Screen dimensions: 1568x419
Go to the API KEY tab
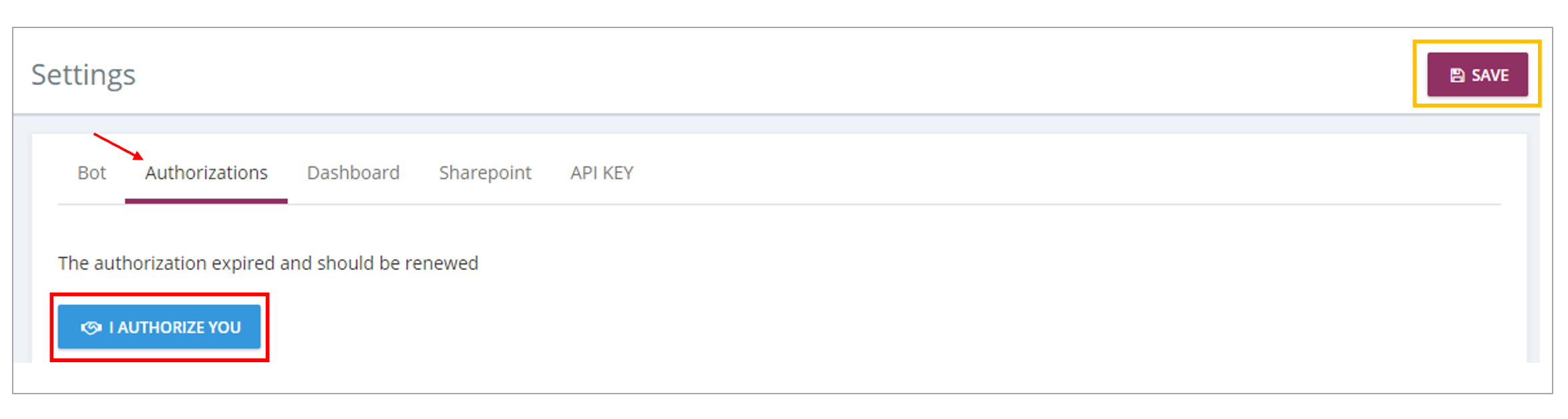point(602,173)
